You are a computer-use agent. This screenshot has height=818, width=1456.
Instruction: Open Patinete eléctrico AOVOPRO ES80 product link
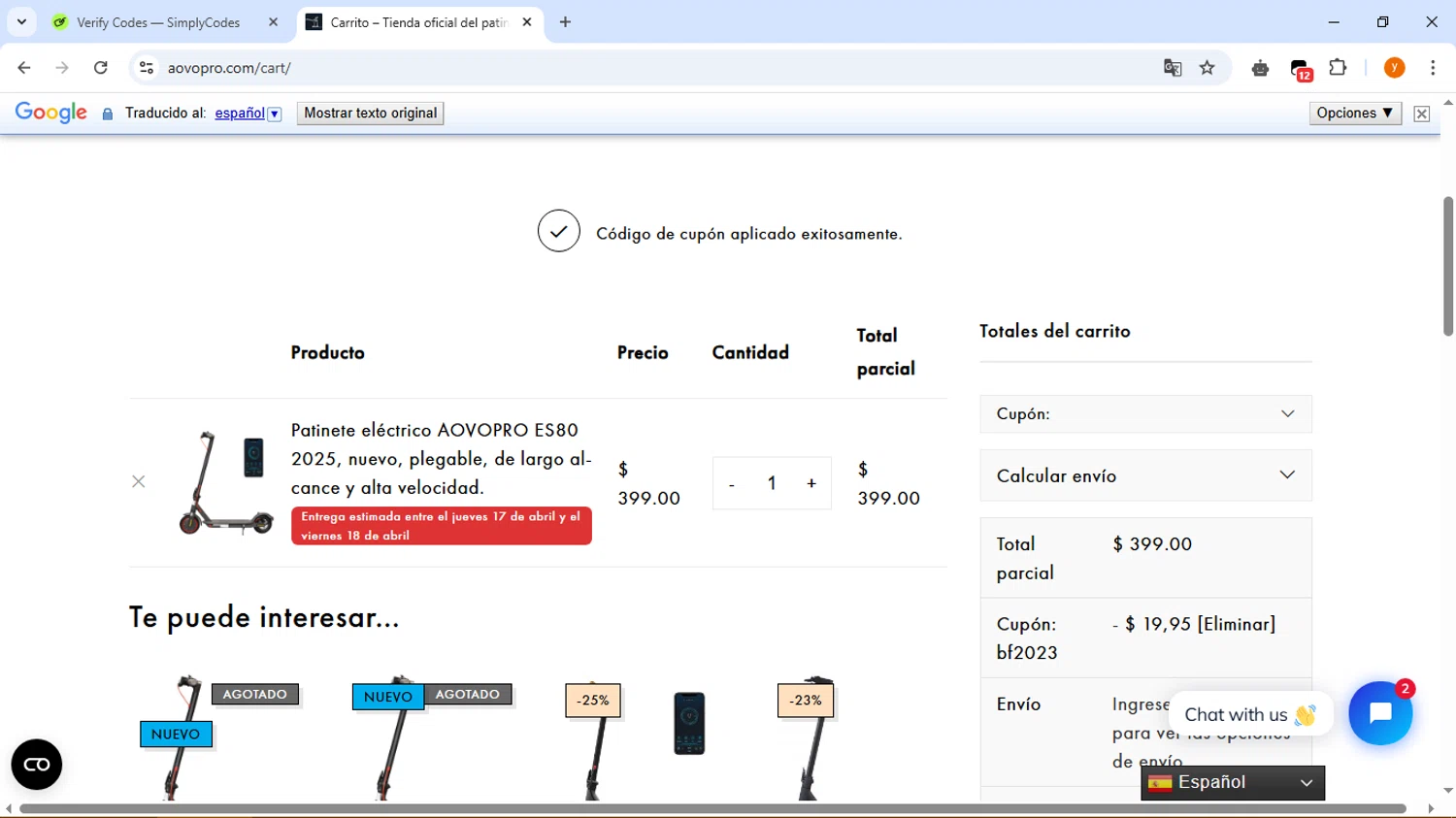point(442,458)
